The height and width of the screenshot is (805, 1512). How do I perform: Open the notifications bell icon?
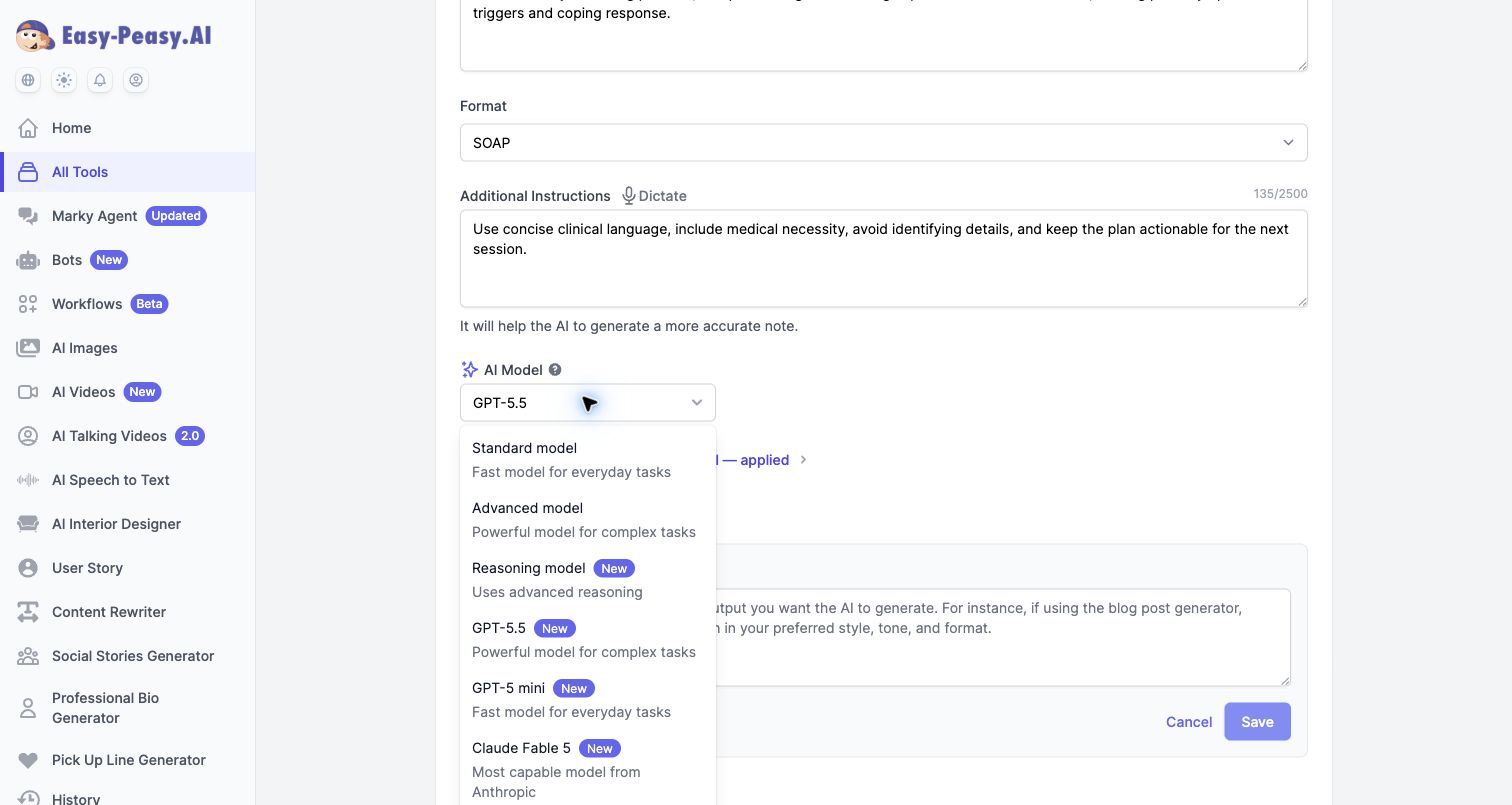click(x=100, y=80)
